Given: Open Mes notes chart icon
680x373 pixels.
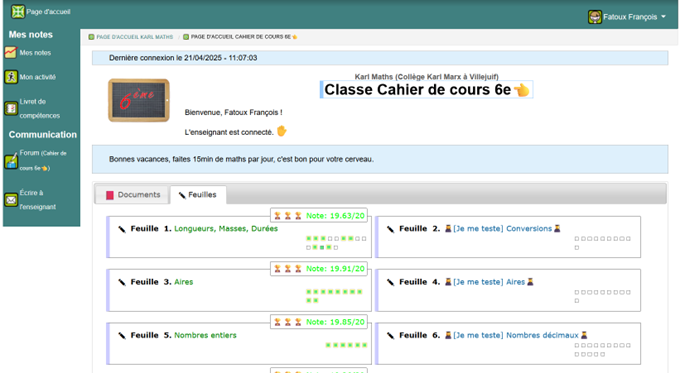Looking at the screenshot, I should point(11,52).
